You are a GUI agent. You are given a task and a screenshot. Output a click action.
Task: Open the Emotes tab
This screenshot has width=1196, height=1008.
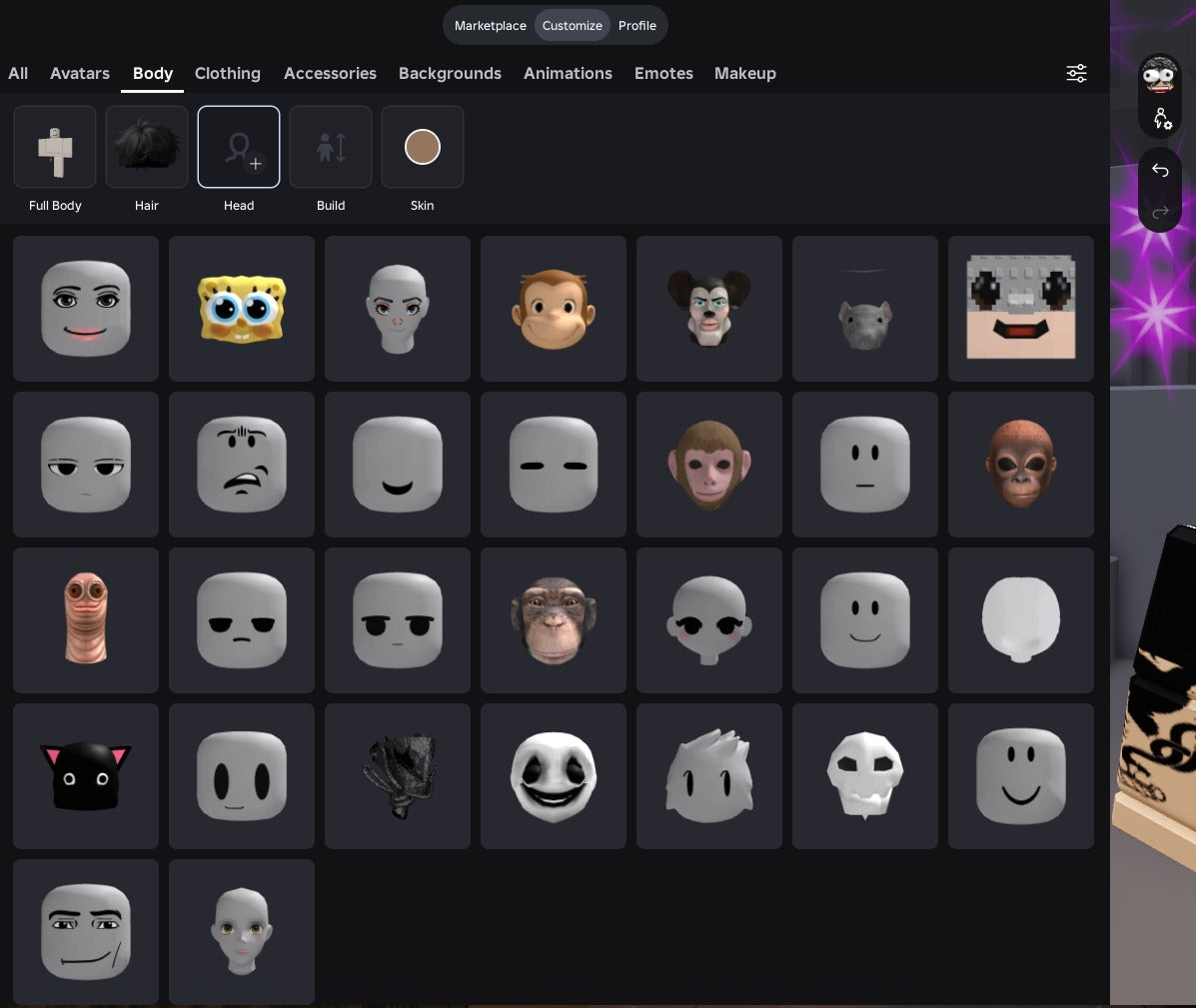pyautogui.click(x=663, y=73)
